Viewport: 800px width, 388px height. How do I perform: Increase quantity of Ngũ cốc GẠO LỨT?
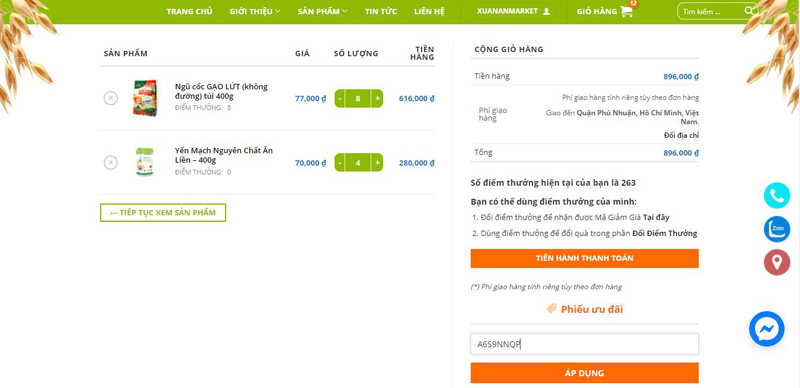coord(377,99)
